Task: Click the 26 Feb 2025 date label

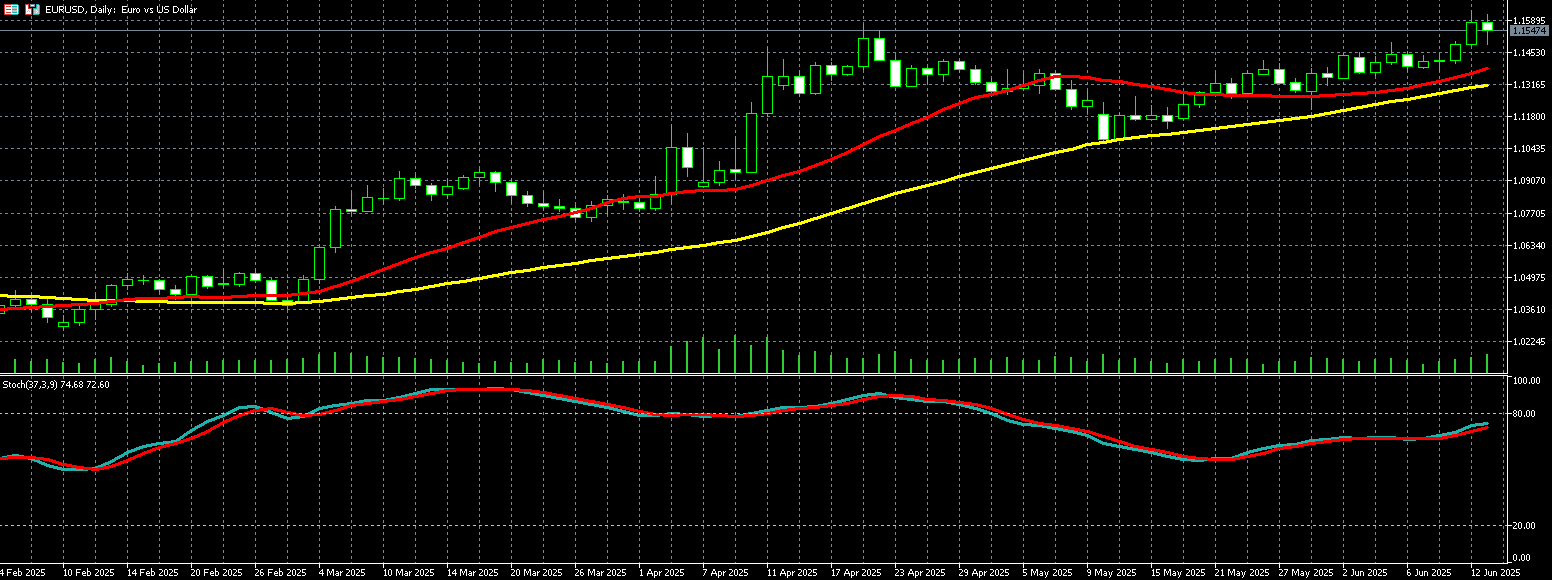Action: [x=280, y=573]
